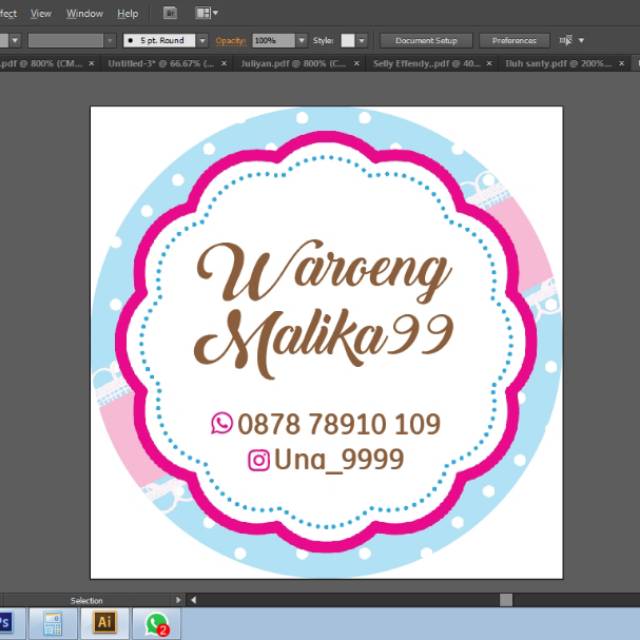Close the Untitled-3 document tab
640x640 pixels.
[225, 63]
